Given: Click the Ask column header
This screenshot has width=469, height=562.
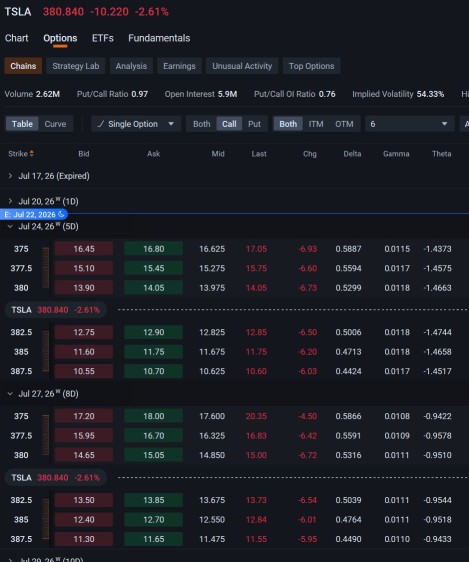Looking at the screenshot, I should (153, 154).
